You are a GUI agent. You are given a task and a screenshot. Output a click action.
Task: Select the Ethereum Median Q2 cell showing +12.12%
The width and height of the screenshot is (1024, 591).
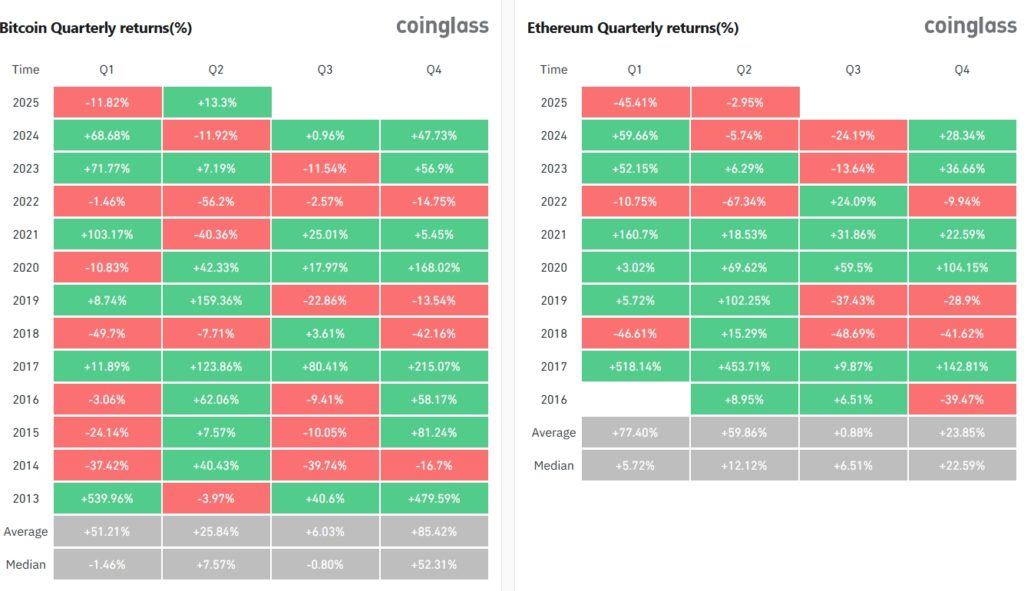point(744,465)
